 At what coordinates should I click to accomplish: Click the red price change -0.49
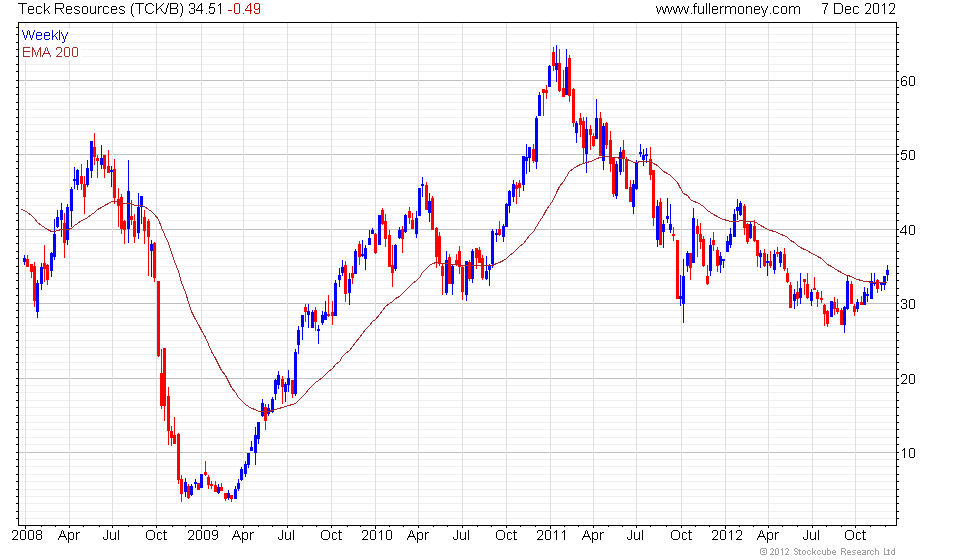coord(244,9)
